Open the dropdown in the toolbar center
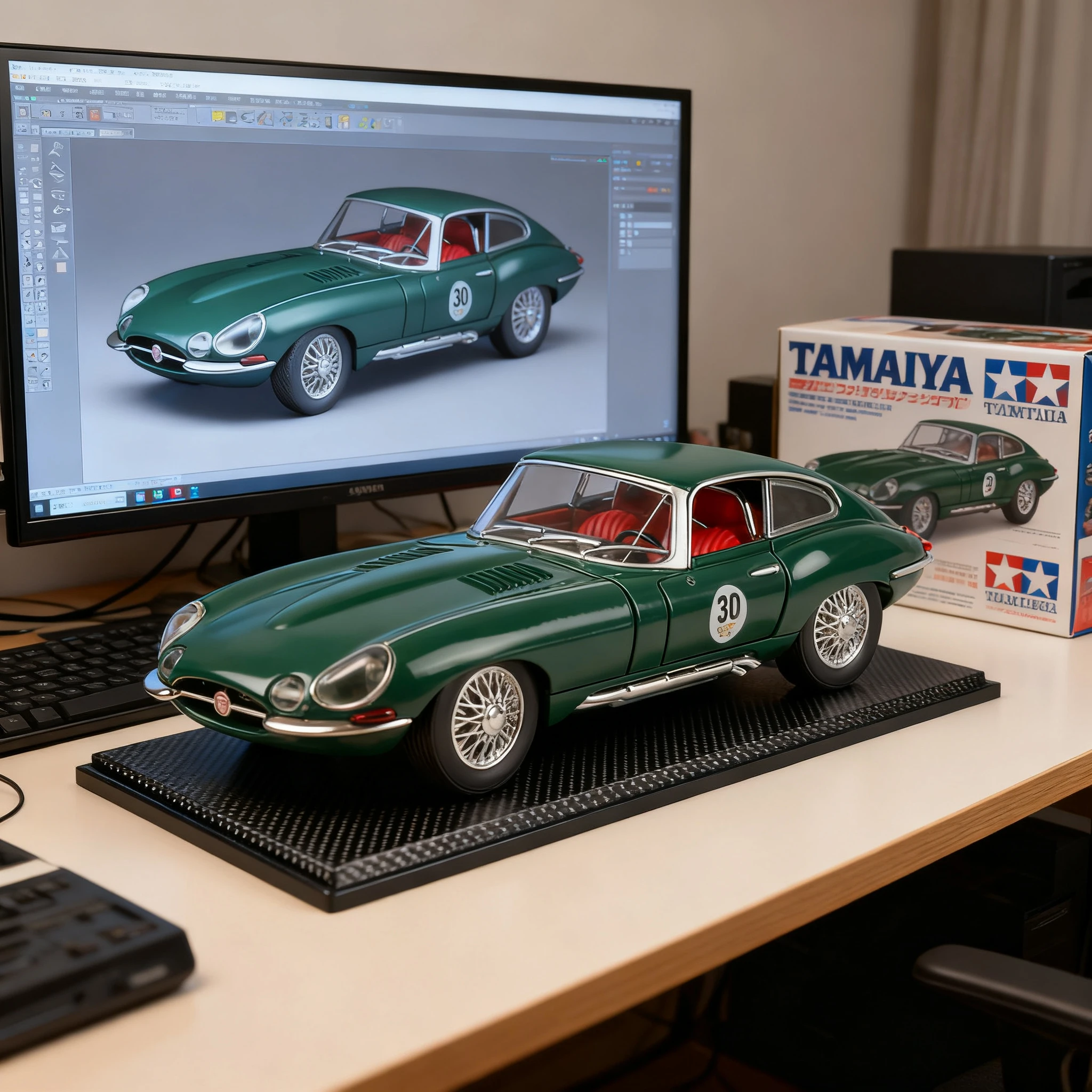The width and height of the screenshot is (1092, 1092). click(117, 114)
